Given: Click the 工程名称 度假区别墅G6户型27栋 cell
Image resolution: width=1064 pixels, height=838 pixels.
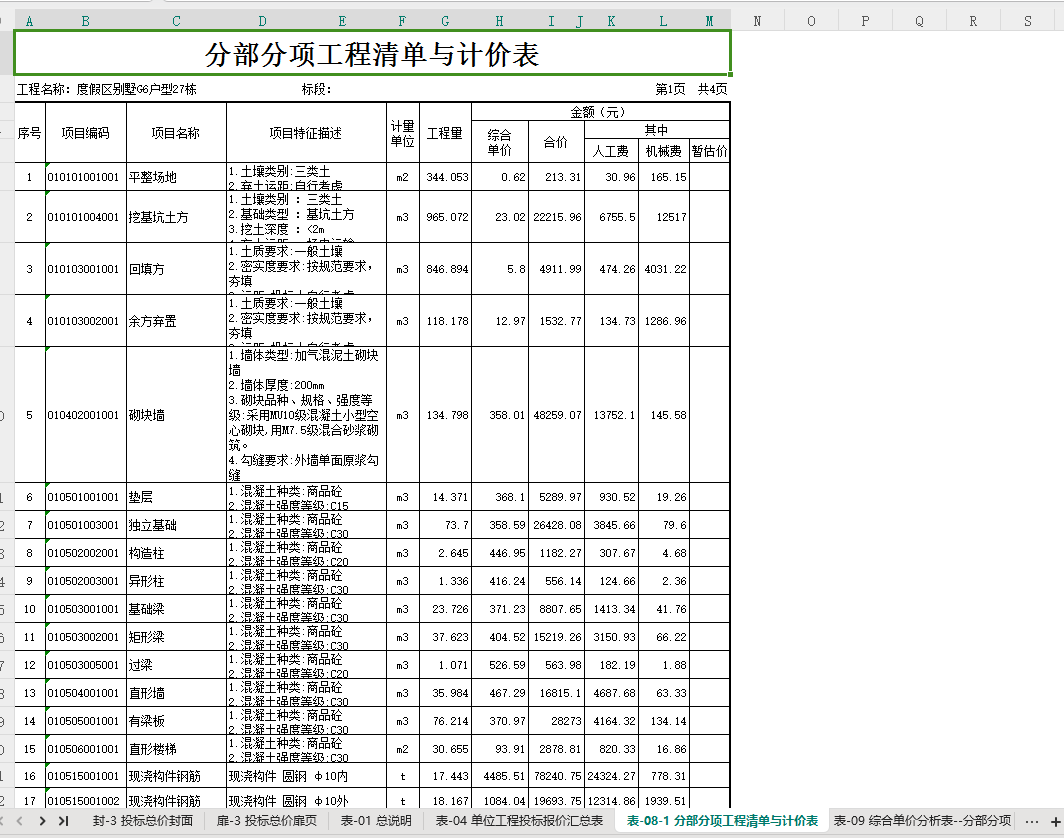Looking at the screenshot, I should pyautogui.click(x=107, y=89).
